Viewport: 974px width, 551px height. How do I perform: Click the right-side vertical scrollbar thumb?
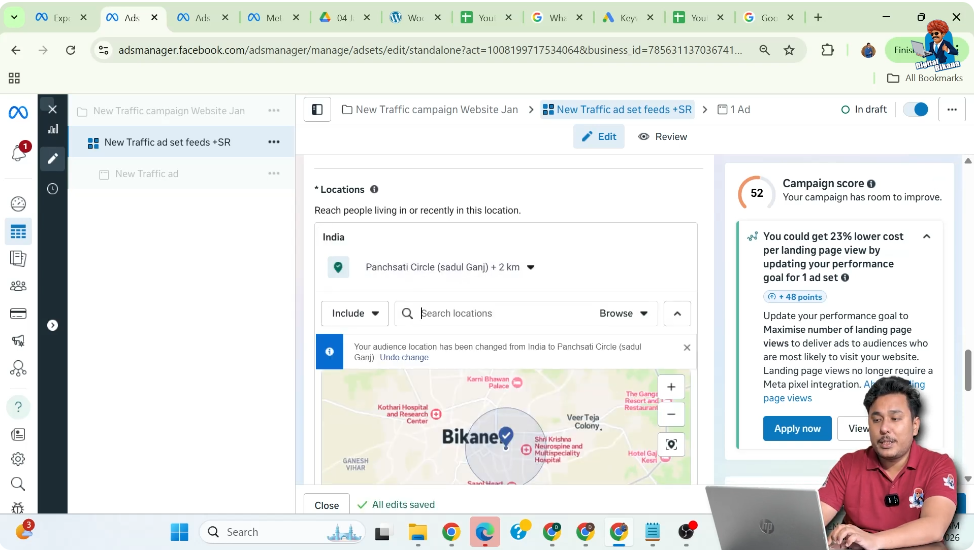click(x=968, y=370)
